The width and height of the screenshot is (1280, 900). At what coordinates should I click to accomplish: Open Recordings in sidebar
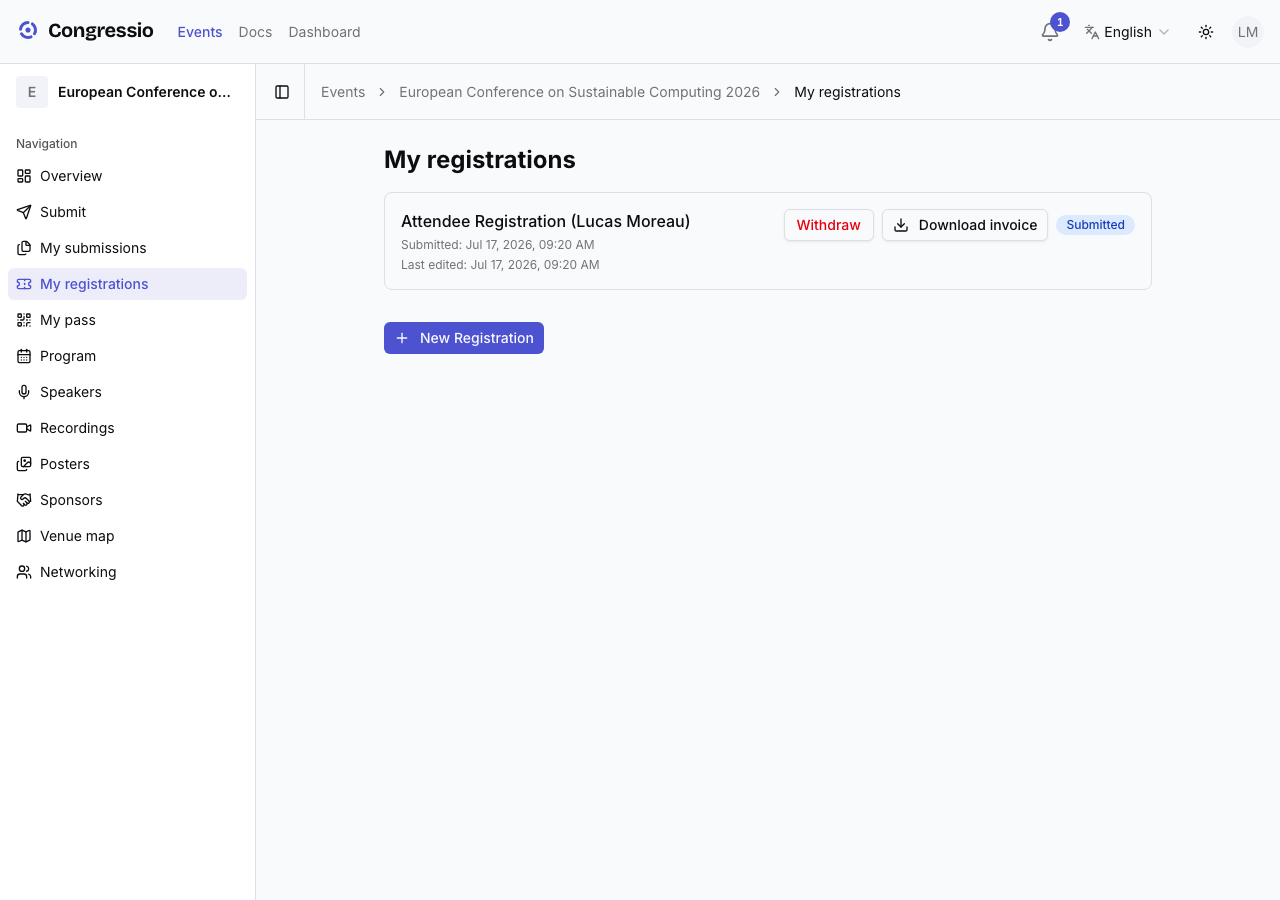pyautogui.click(x=127, y=428)
